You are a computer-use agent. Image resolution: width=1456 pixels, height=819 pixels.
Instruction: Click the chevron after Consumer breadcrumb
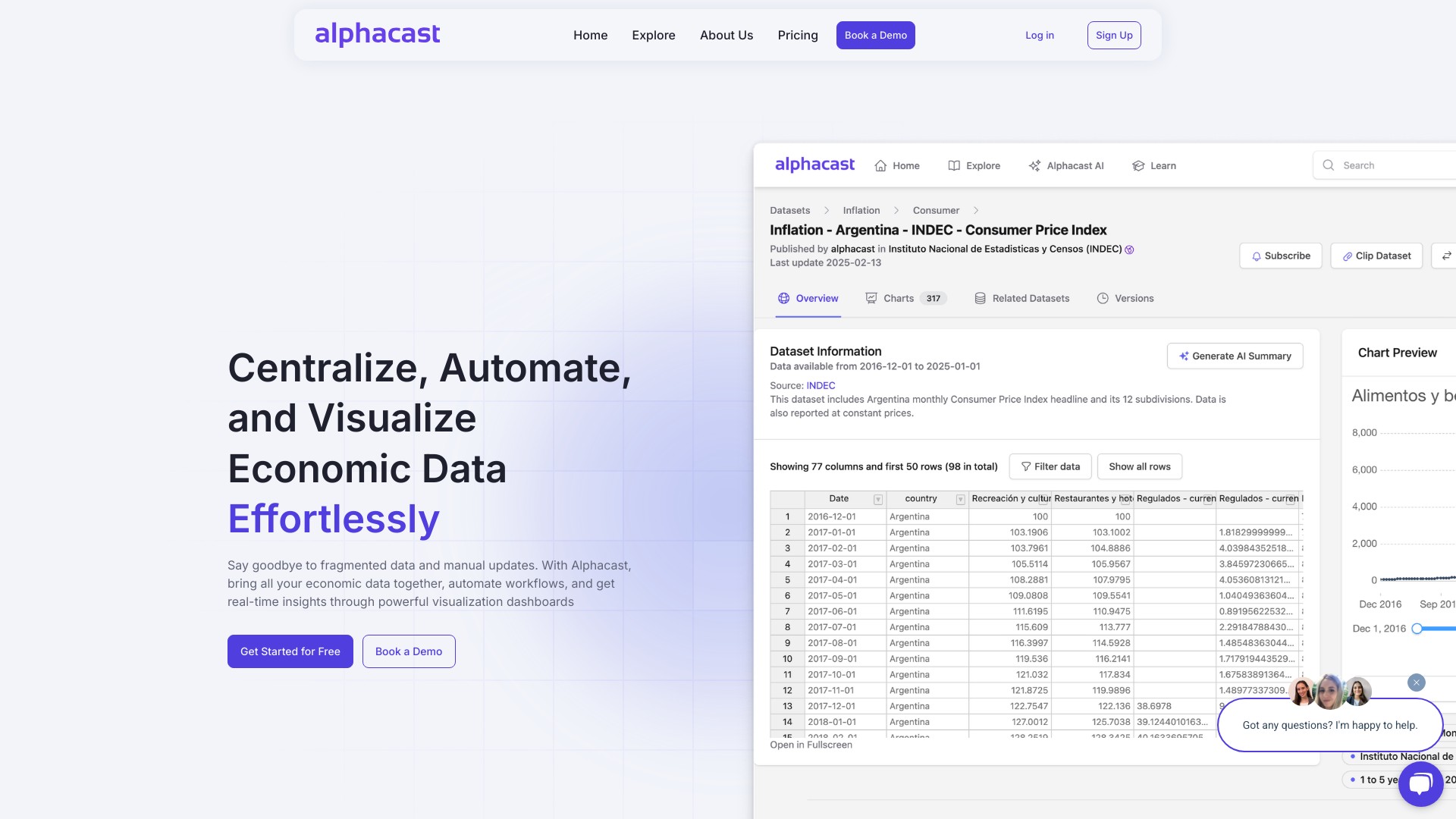pyautogui.click(x=976, y=211)
